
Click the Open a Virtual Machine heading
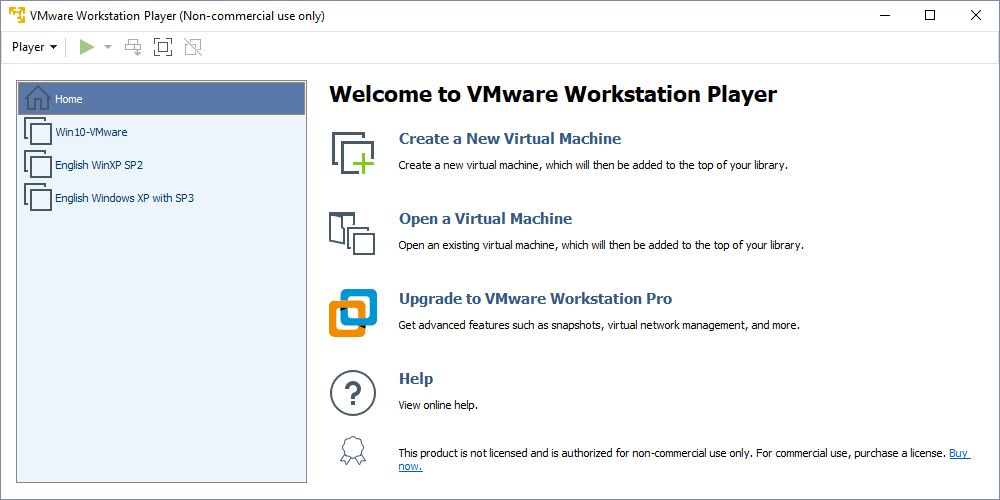pos(485,219)
